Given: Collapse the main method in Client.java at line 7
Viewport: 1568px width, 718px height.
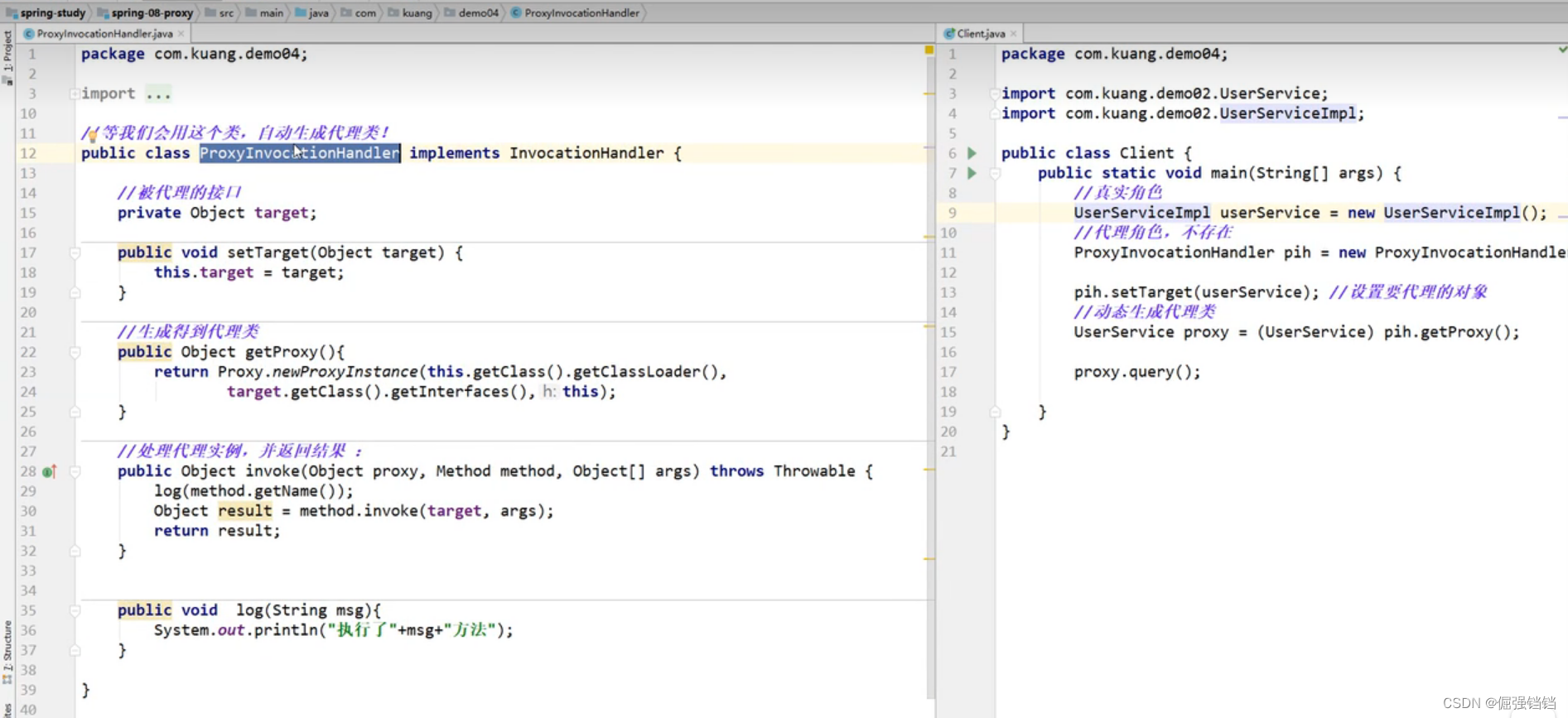Looking at the screenshot, I should pos(995,173).
